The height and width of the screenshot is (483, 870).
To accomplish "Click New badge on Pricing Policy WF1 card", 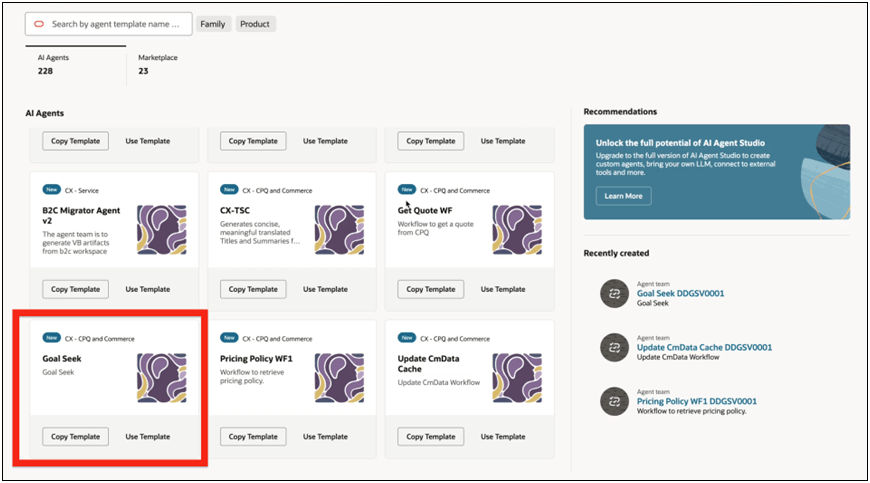I will click(x=229, y=338).
